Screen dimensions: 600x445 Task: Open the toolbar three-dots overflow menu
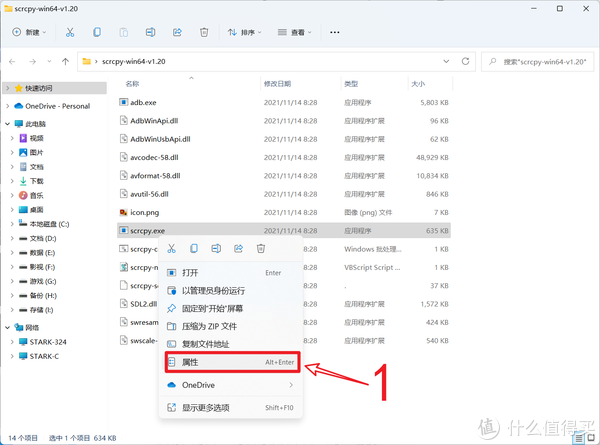click(x=334, y=33)
